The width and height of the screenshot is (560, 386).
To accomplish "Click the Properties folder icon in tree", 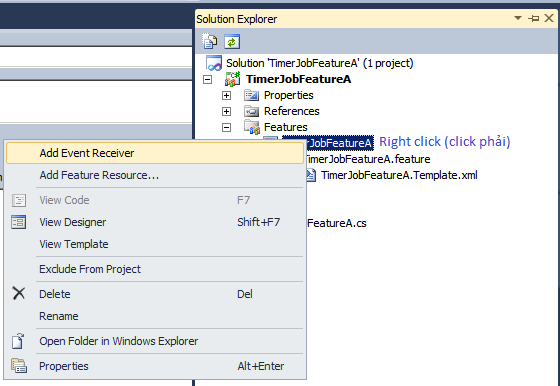I will pos(251,95).
